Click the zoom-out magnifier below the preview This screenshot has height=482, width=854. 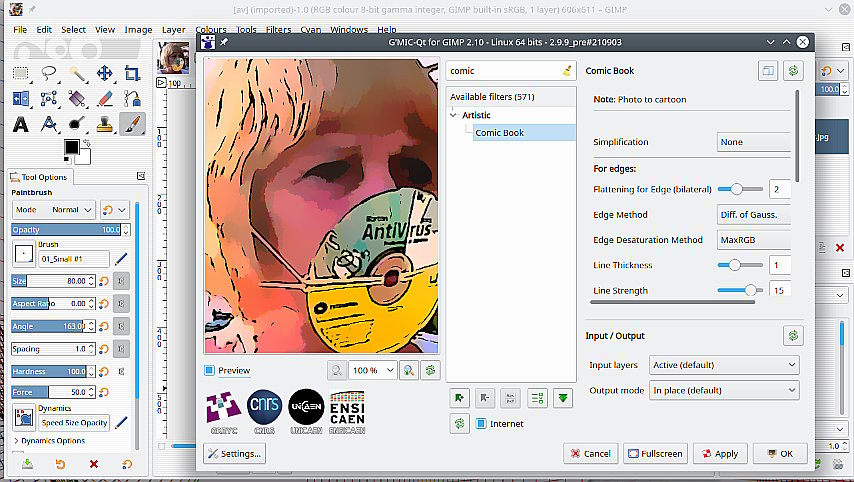[339, 370]
